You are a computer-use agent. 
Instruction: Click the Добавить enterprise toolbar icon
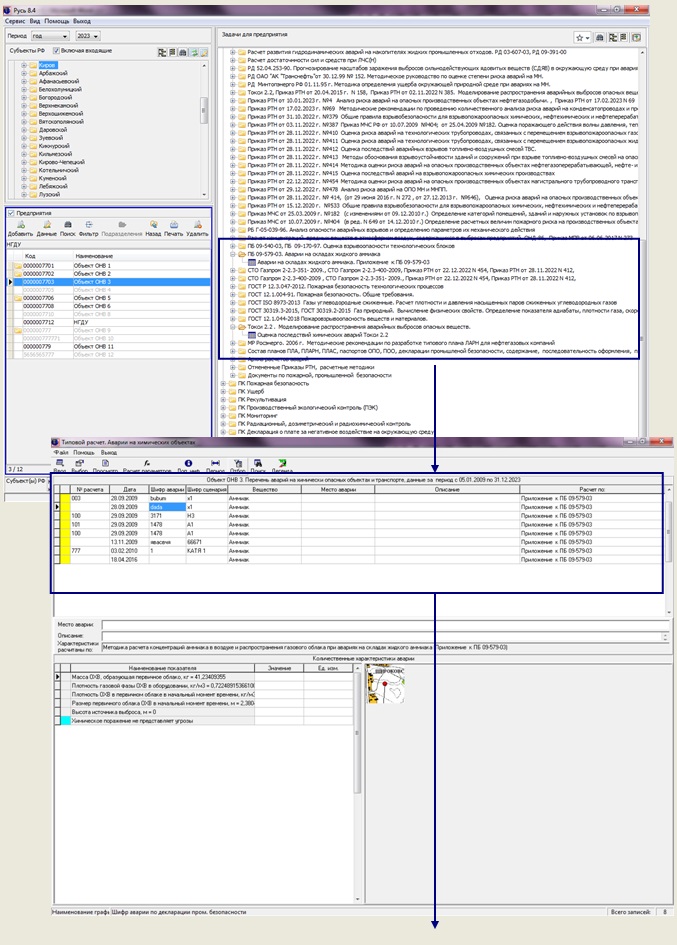tap(19, 225)
